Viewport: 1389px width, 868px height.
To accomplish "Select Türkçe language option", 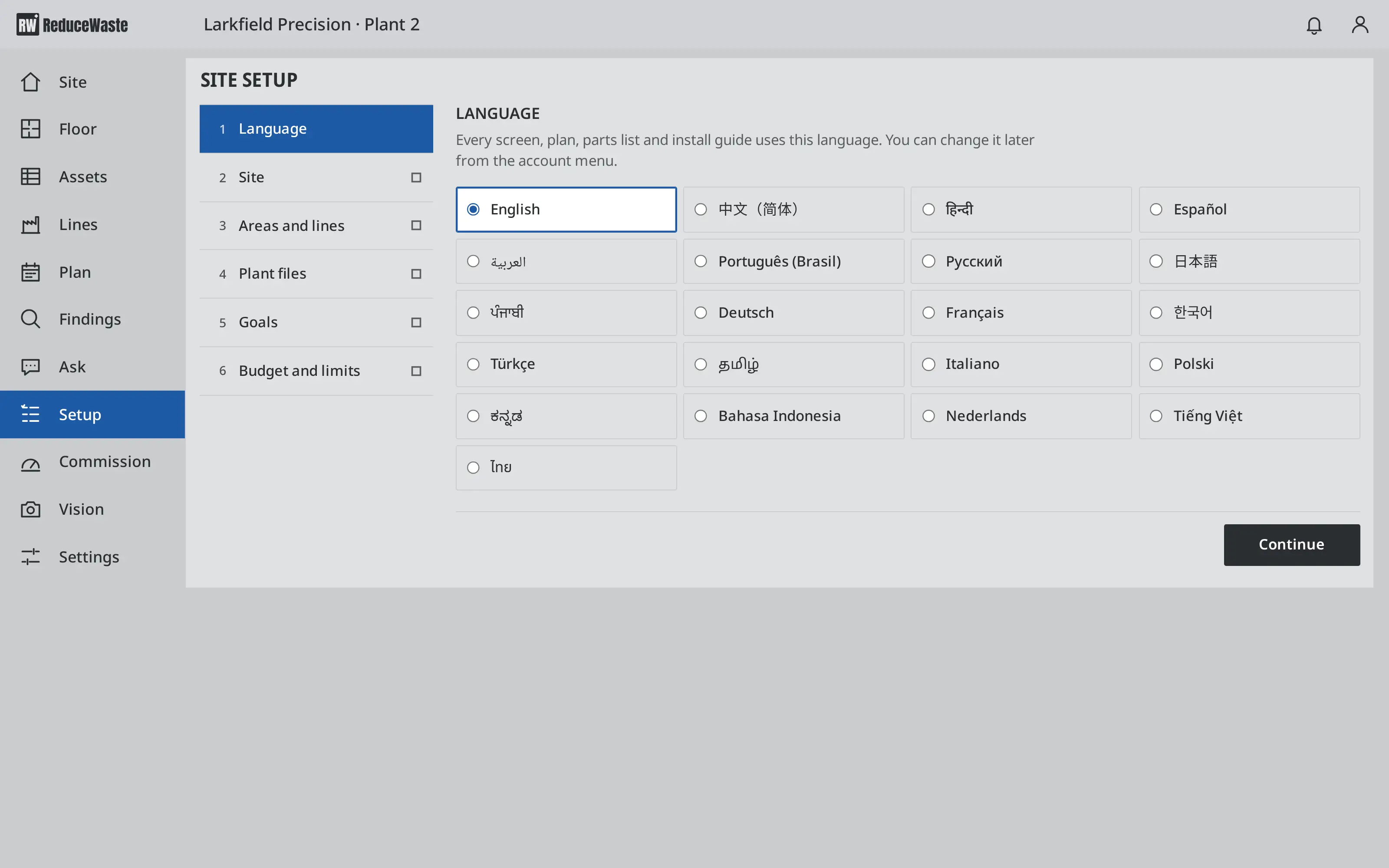I will 566,365.
